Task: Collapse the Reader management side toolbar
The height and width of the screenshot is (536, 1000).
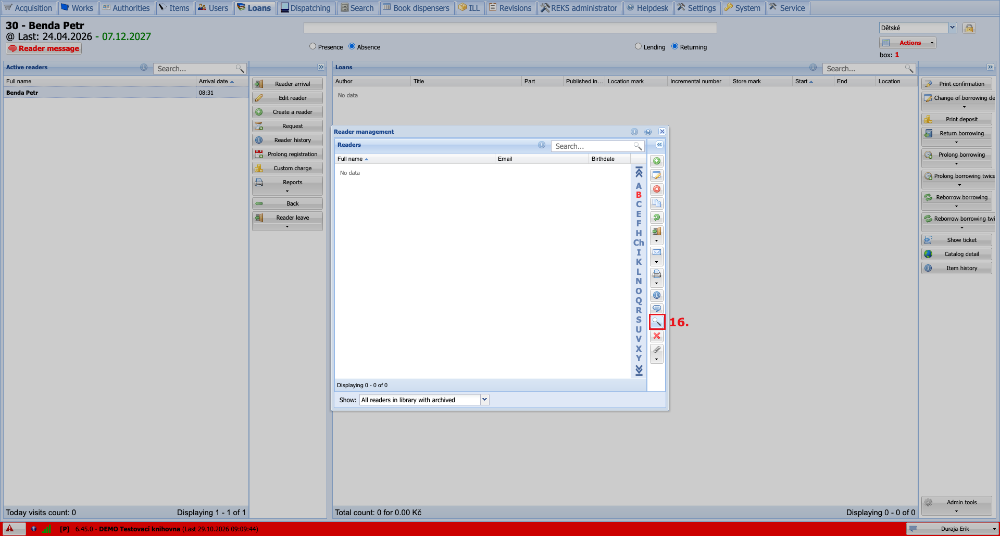Action: click(659, 145)
